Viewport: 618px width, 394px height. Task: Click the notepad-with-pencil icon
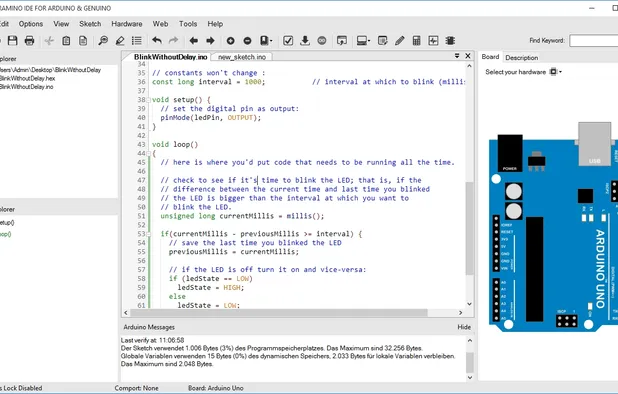(x=382, y=41)
